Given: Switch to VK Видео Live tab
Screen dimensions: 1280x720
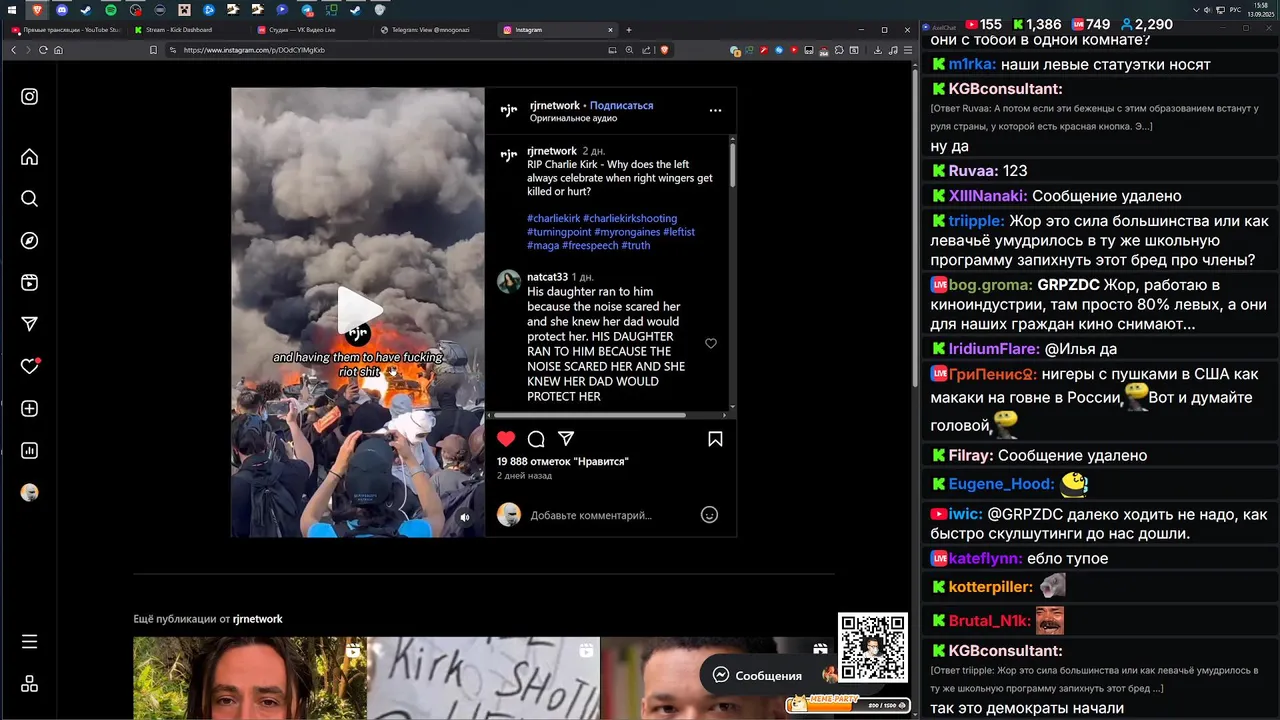Looking at the screenshot, I should click(310, 30).
